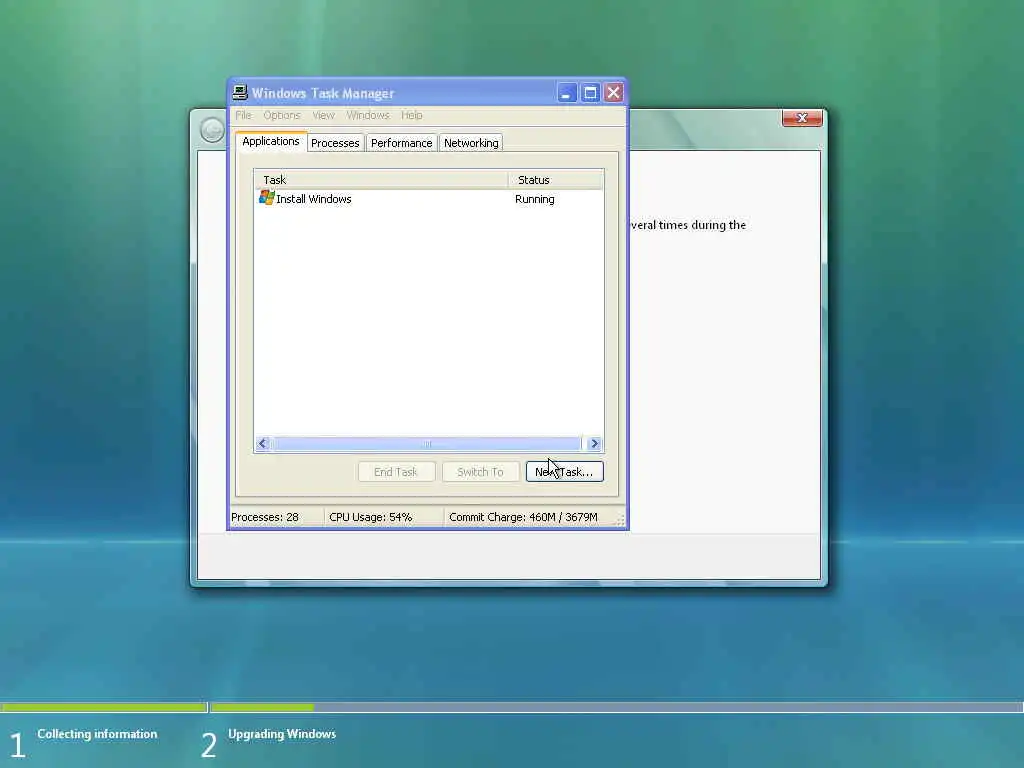The image size is (1024, 768).
Task: Click the Collecting information step label
Action: coord(97,734)
